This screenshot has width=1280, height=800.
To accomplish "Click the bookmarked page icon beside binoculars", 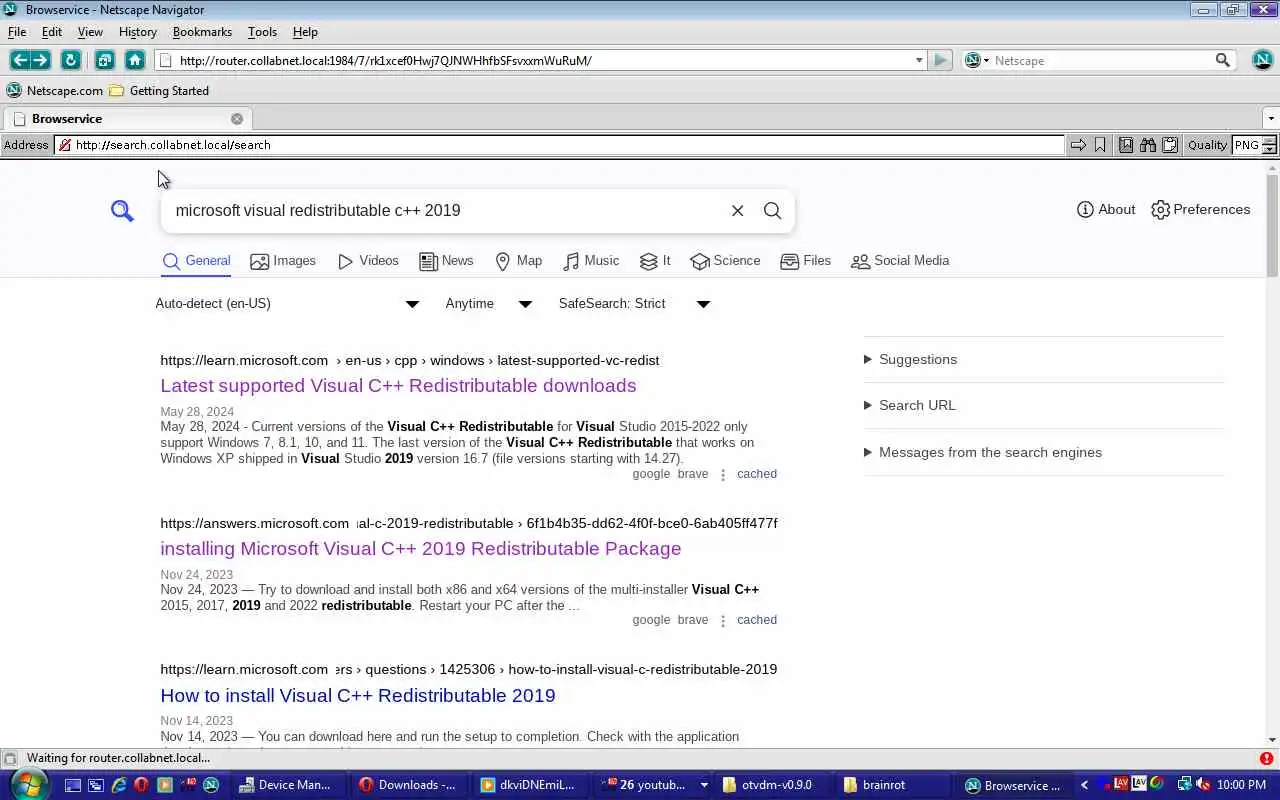I will point(1126,145).
